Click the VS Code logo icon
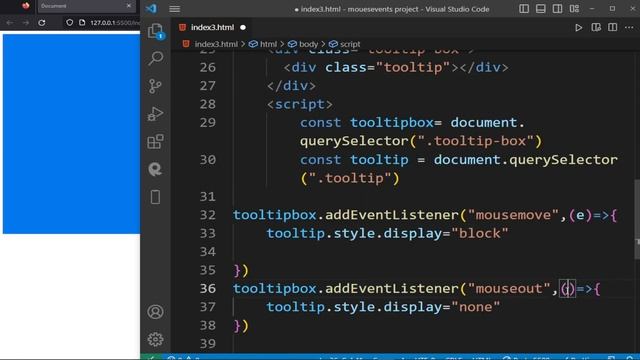 click(151, 8)
